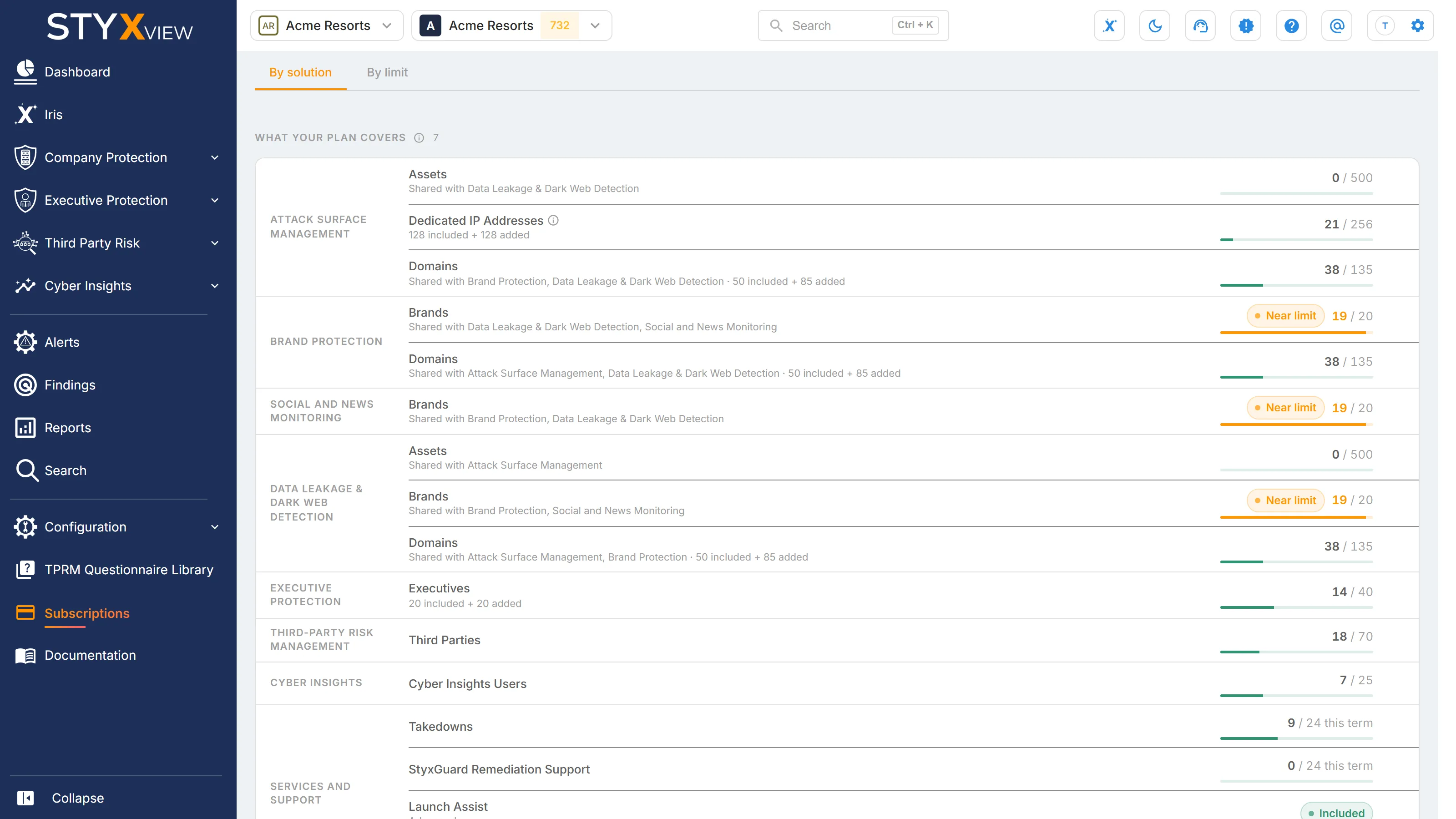Switch to the By limit tab
Screen dimensions: 1456x819
point(387,72)
